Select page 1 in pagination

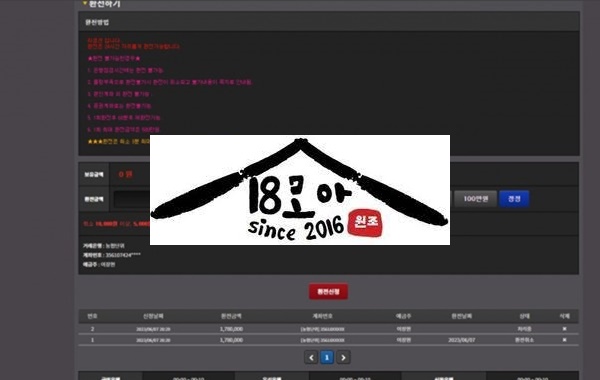coord(327,357)
